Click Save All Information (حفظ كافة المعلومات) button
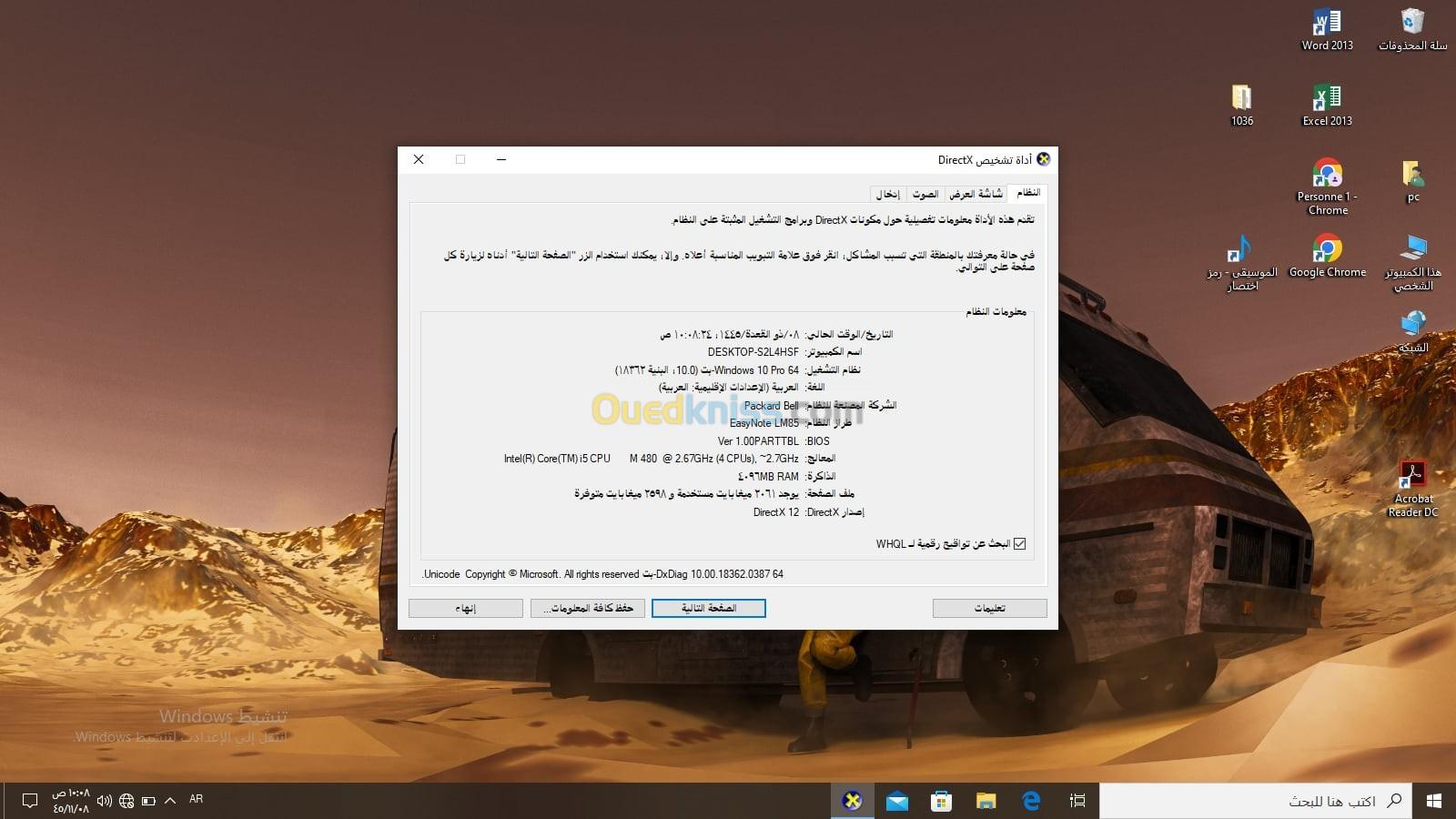 pyautogui.click(x=588, y=608)
